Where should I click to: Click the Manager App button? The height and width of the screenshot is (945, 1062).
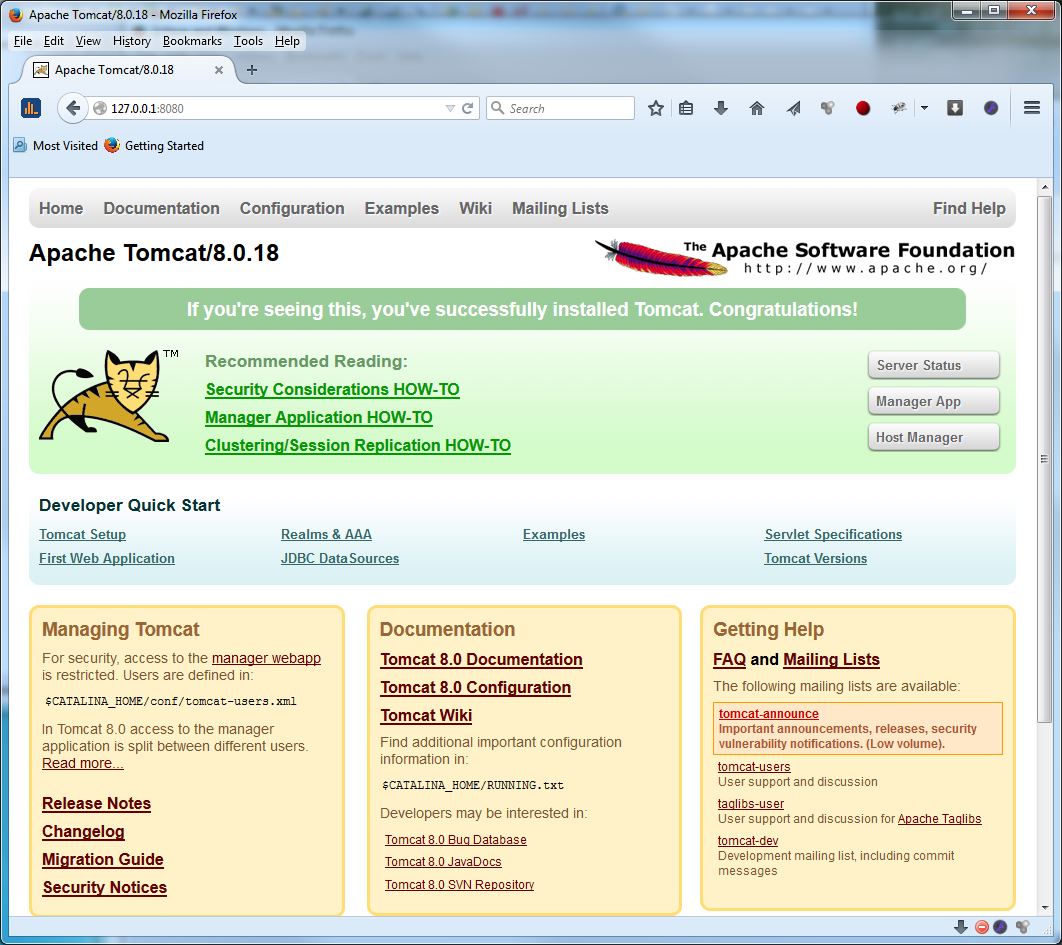pyautogui.click(x=933, y=401)
